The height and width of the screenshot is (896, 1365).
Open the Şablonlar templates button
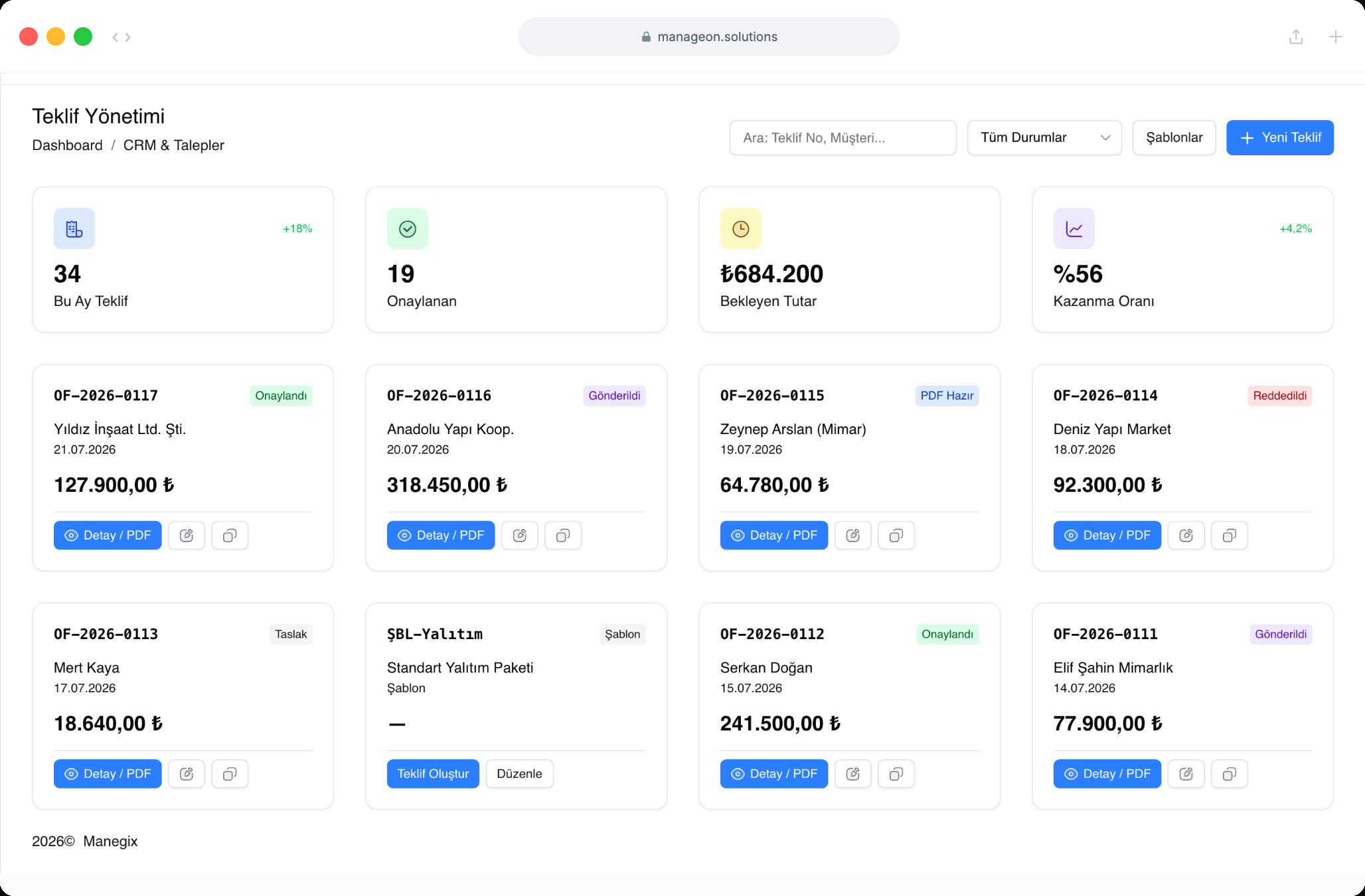pos(1174,137)
